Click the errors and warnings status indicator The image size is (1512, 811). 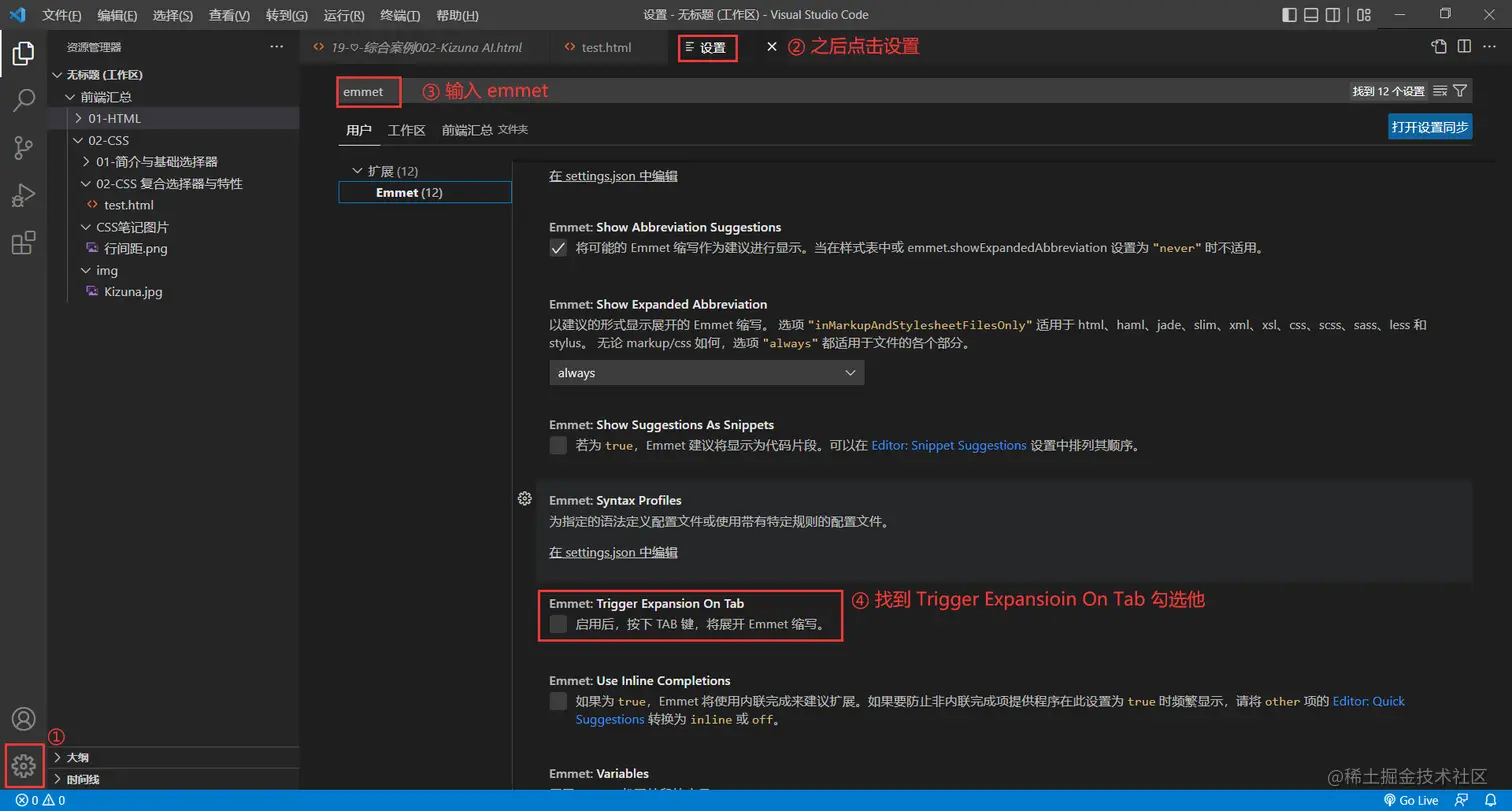pos(40,801)
